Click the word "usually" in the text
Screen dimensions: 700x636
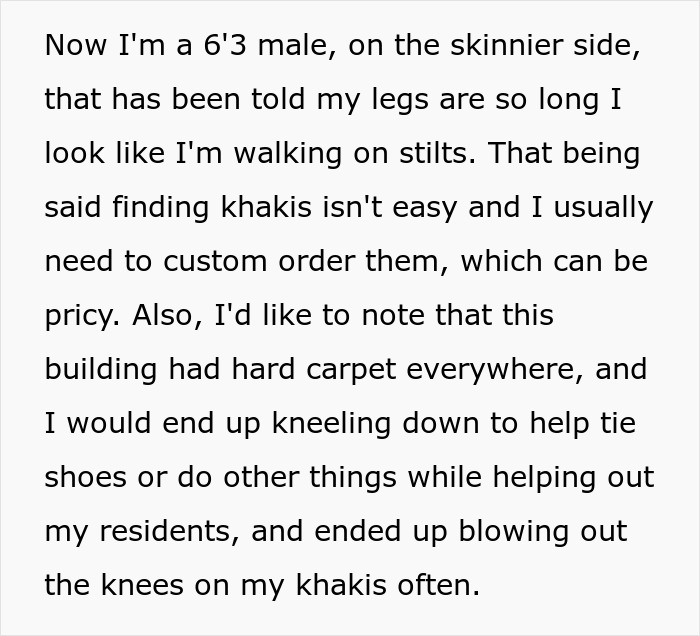tap(601, 208)
